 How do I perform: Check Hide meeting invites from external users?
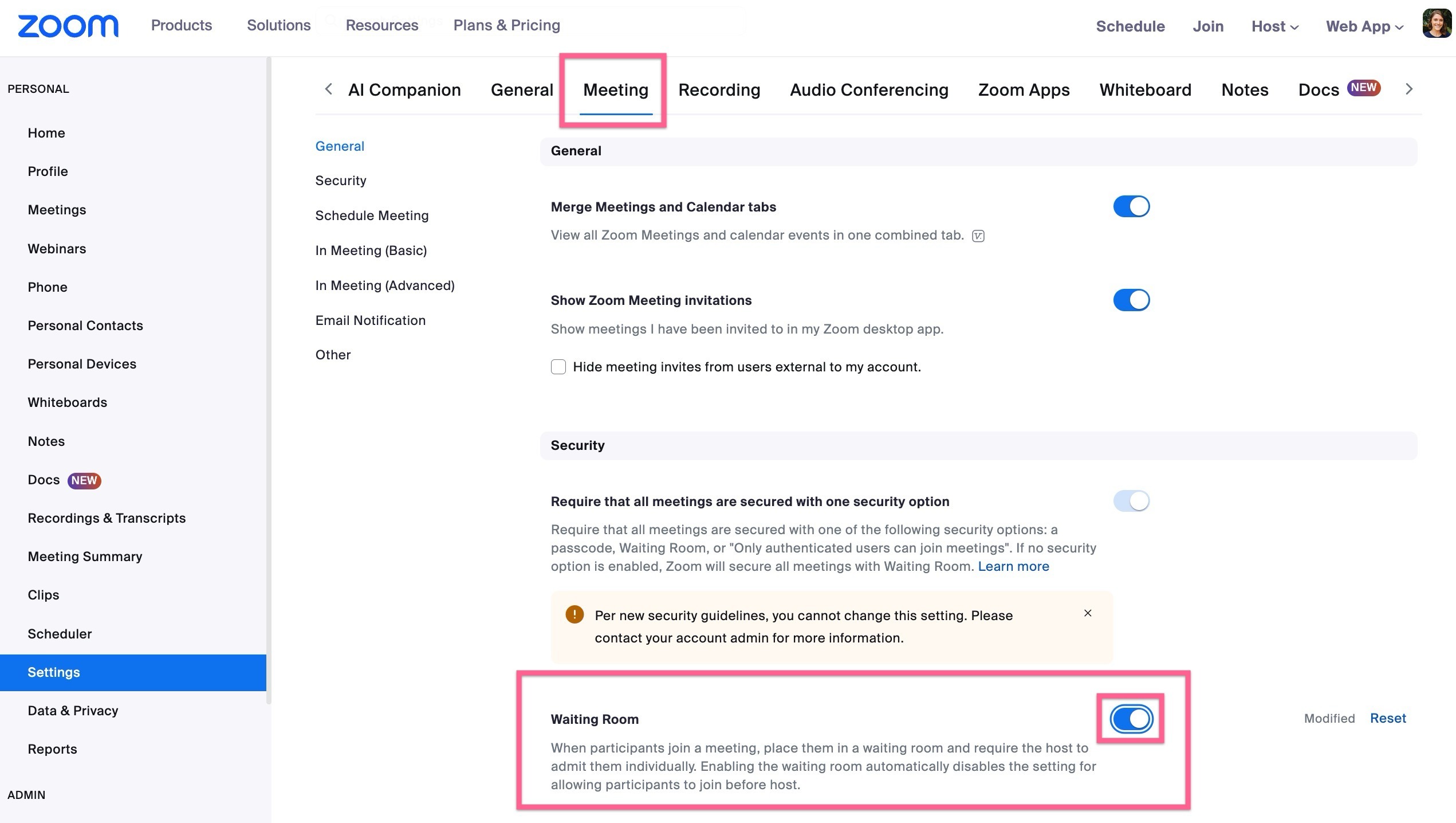pyautogui.click(x=558, y=367)
